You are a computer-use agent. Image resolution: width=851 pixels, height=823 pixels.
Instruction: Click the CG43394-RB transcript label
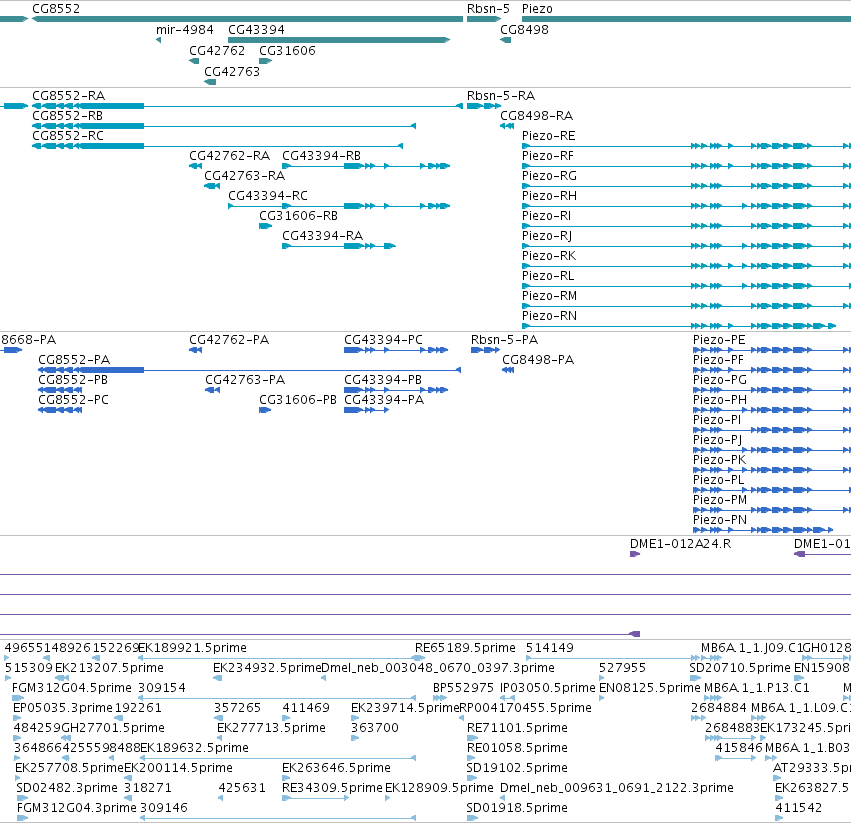click(x=321, y=156)
